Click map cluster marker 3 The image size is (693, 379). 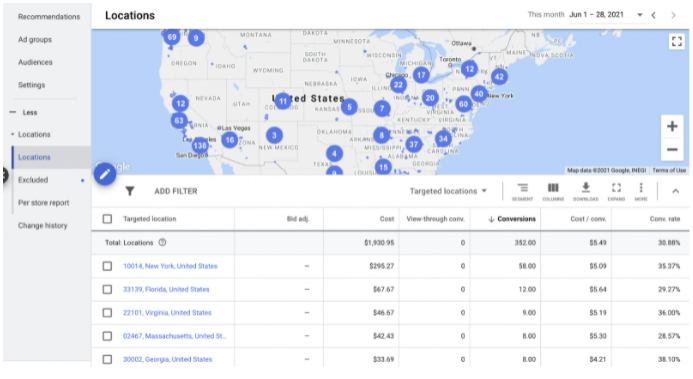274,135
